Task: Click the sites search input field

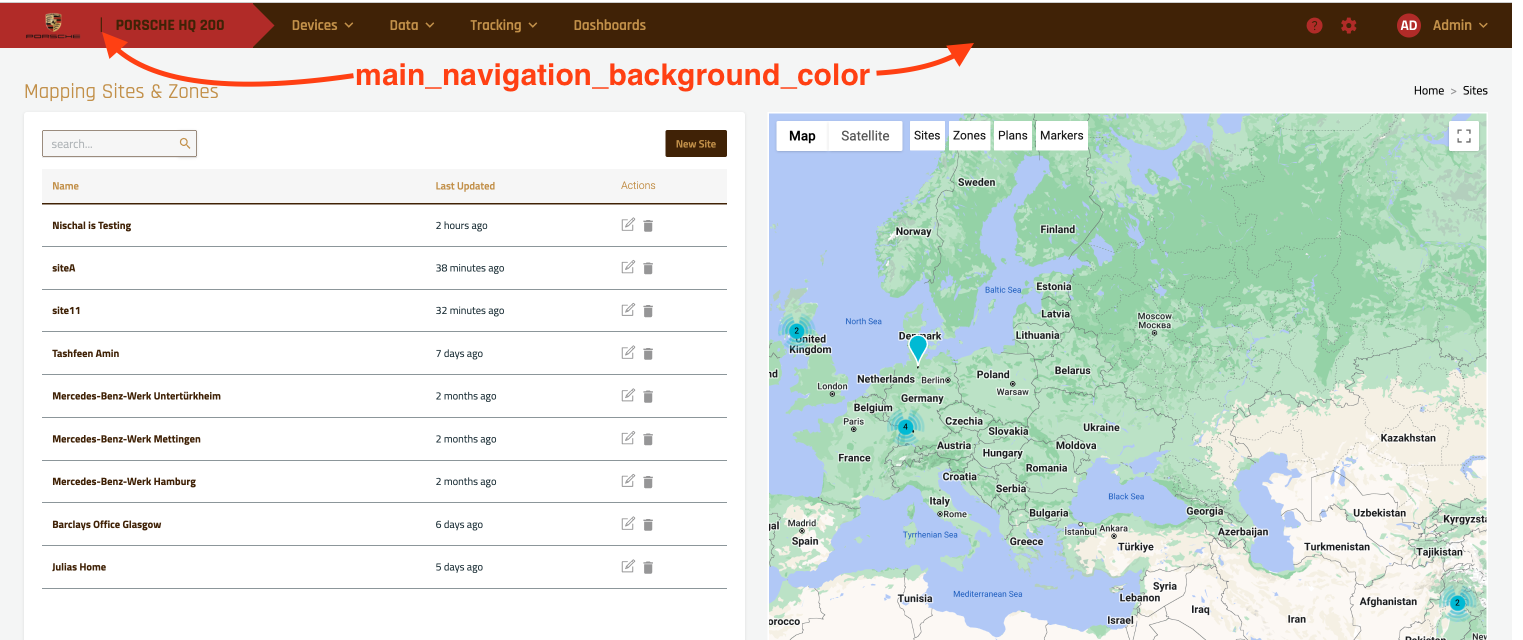Action: (112, 144)
